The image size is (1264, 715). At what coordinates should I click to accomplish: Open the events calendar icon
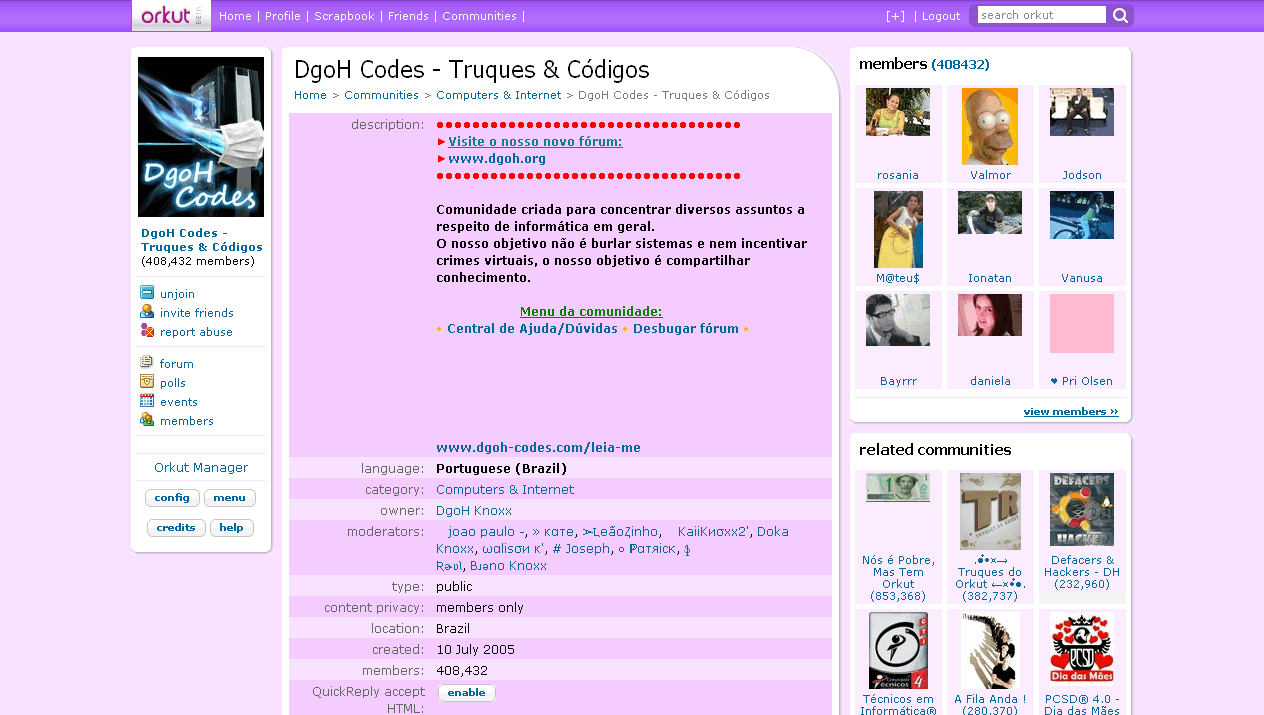point(147,401)
